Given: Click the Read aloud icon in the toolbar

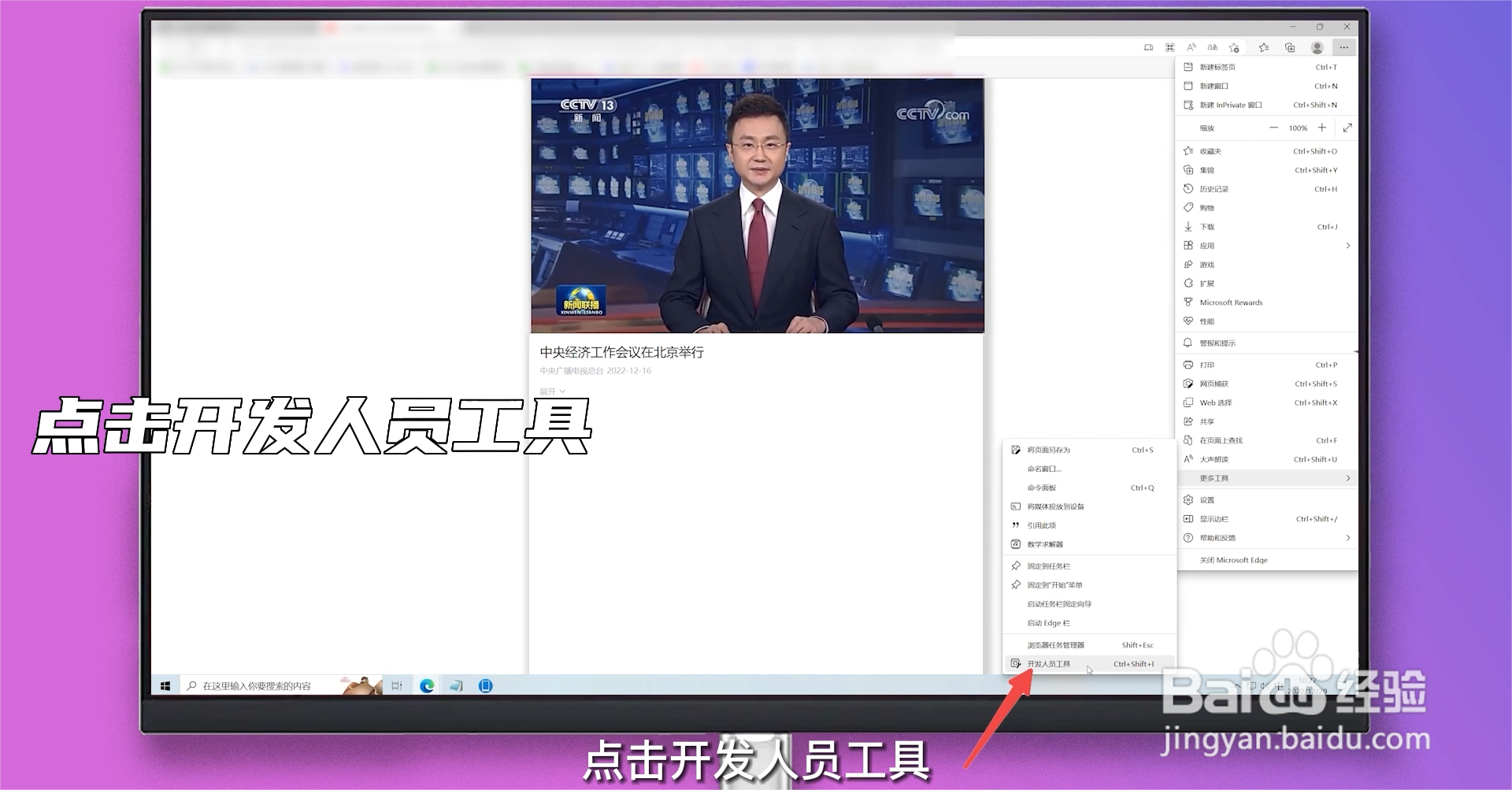Looking at the screenshot, I should (x=1192, y=47).
